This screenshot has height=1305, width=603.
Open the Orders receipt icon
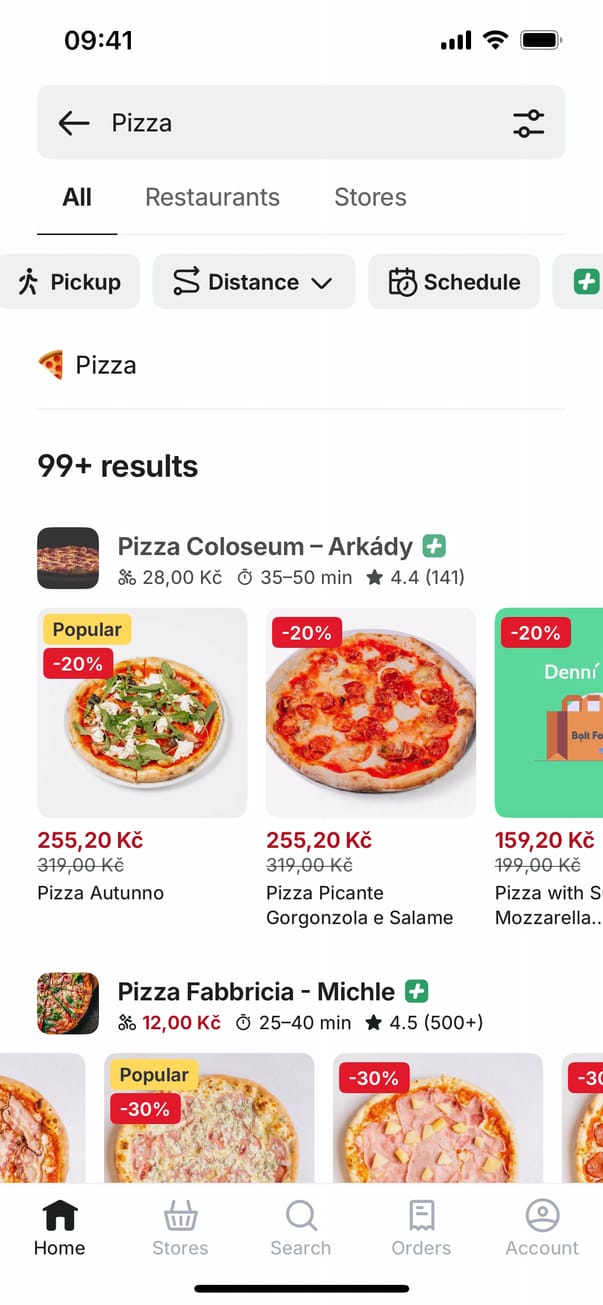[x=421, y=1216]
